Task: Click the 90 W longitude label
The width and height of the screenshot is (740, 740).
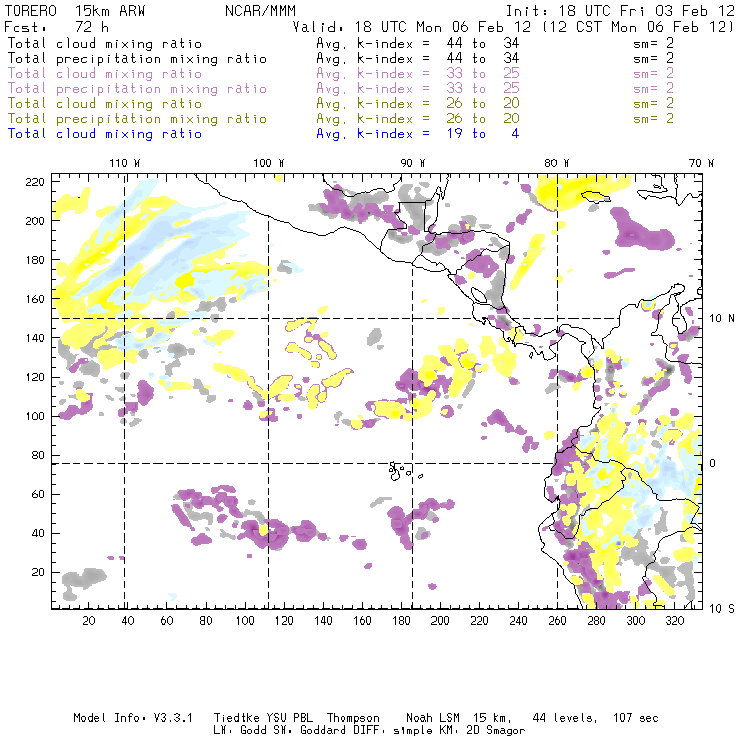Action: click(413, 163)
